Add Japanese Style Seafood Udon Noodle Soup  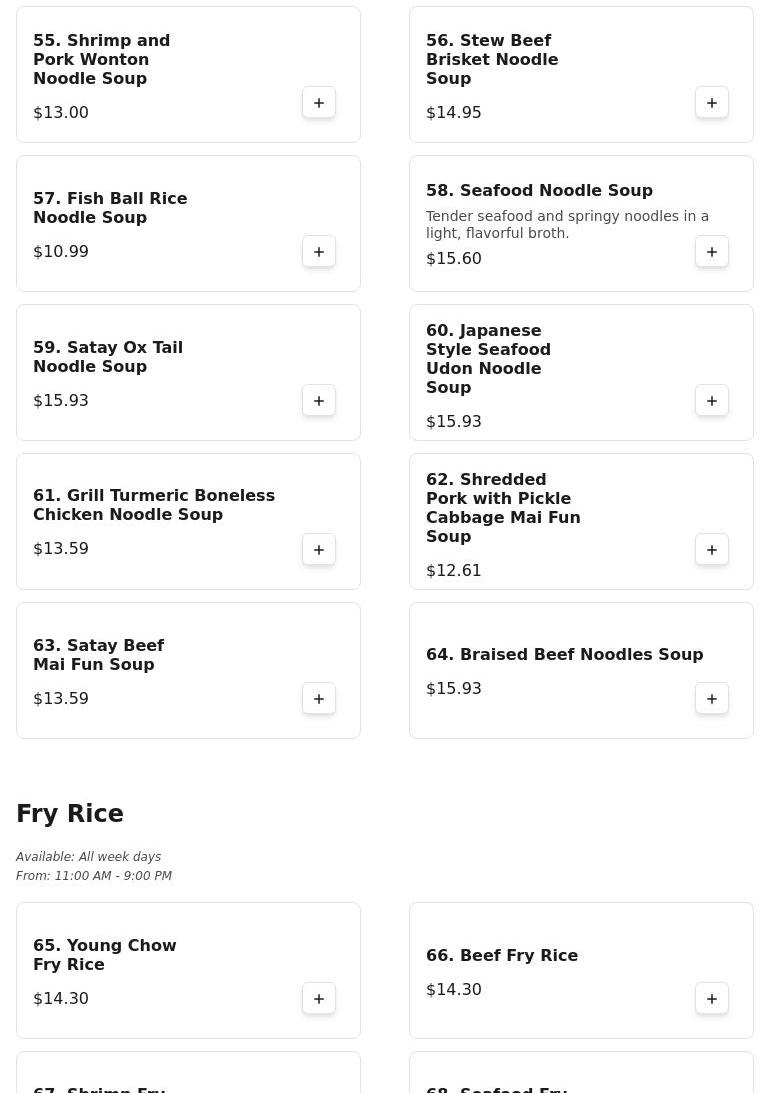point(711,401)
